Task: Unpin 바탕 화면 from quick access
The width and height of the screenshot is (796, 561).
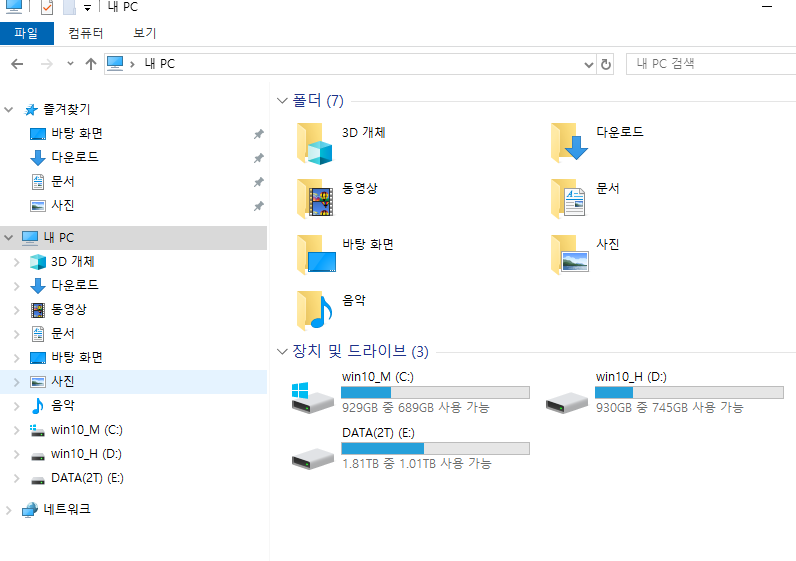Action: click(259, 134)
